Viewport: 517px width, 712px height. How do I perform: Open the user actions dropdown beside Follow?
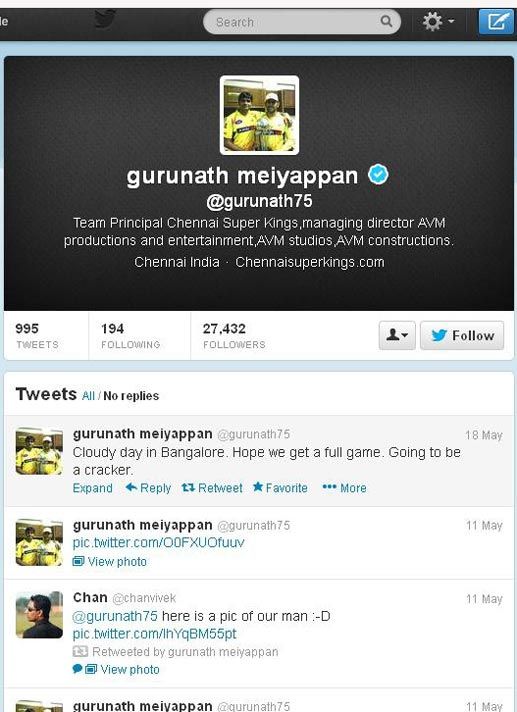pos(397,336)
